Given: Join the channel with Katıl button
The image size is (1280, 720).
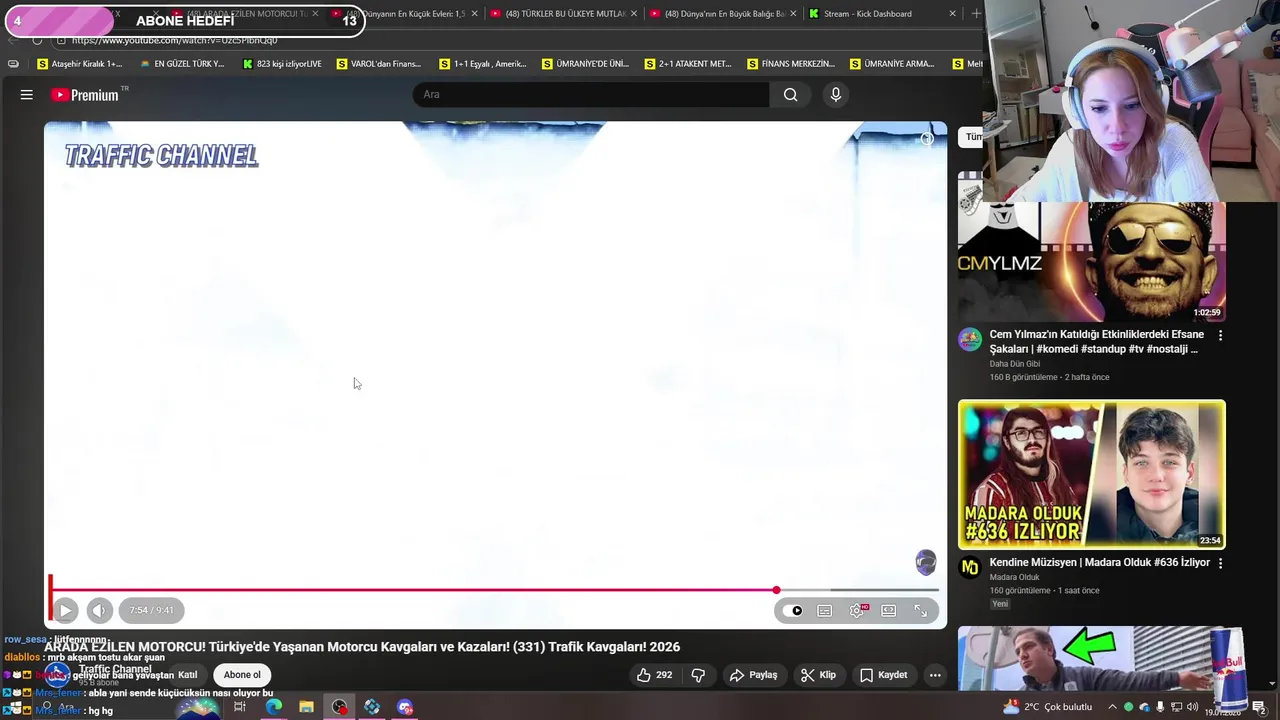Looking at the screenshot, I should pyautogui.click(x=187, y=675).
